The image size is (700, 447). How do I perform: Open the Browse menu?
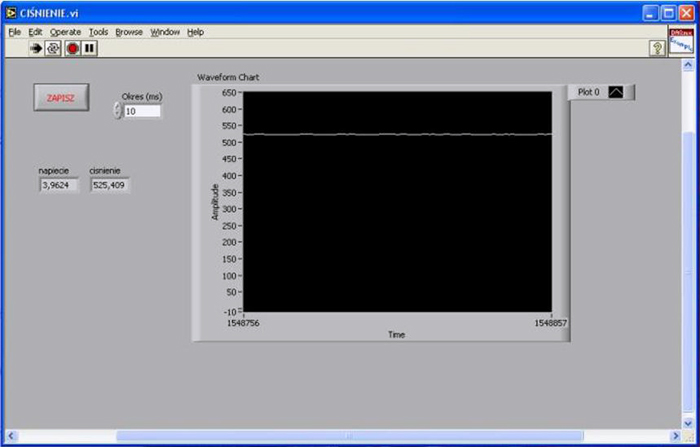(129, 32)
